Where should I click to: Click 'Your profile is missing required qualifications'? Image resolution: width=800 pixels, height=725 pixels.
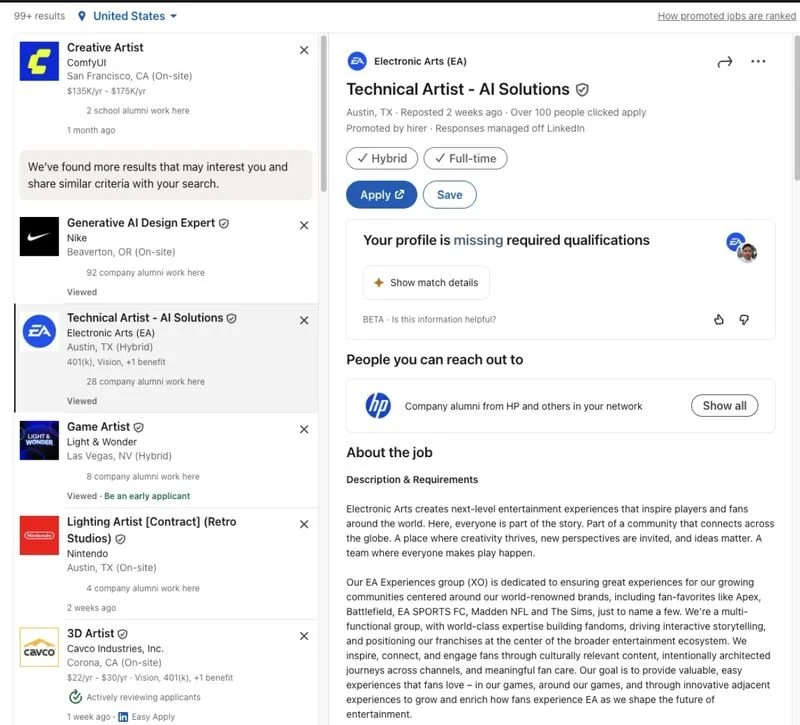pyautogui.click(x=506, y=240)
